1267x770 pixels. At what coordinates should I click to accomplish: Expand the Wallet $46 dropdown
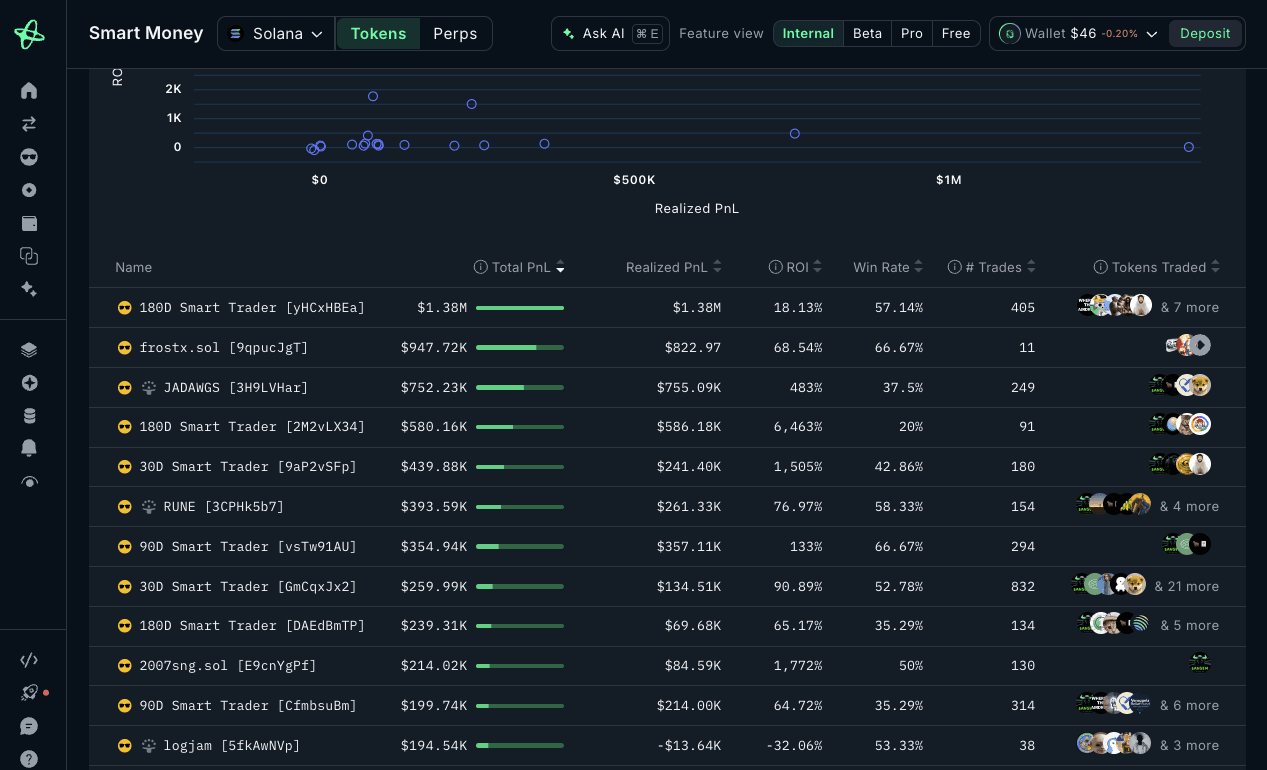(x=1078, y=34)
